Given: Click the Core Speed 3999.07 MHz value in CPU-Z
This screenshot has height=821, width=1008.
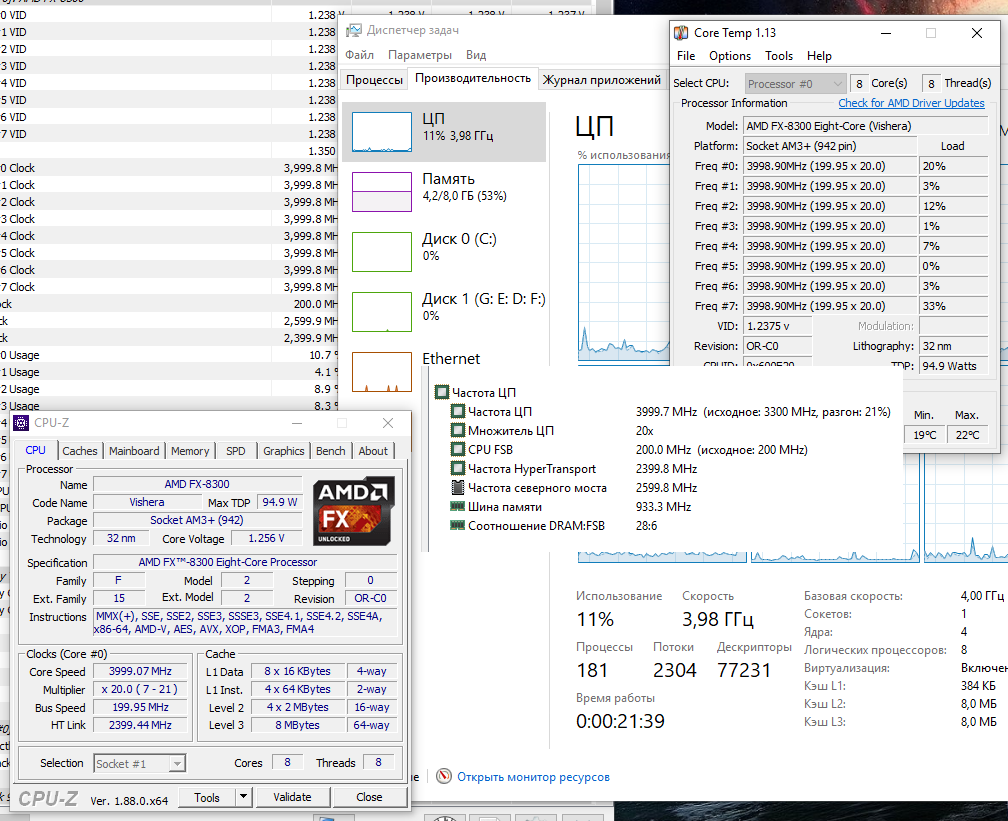Looking at the screenshot, I should tap(140, 671).
